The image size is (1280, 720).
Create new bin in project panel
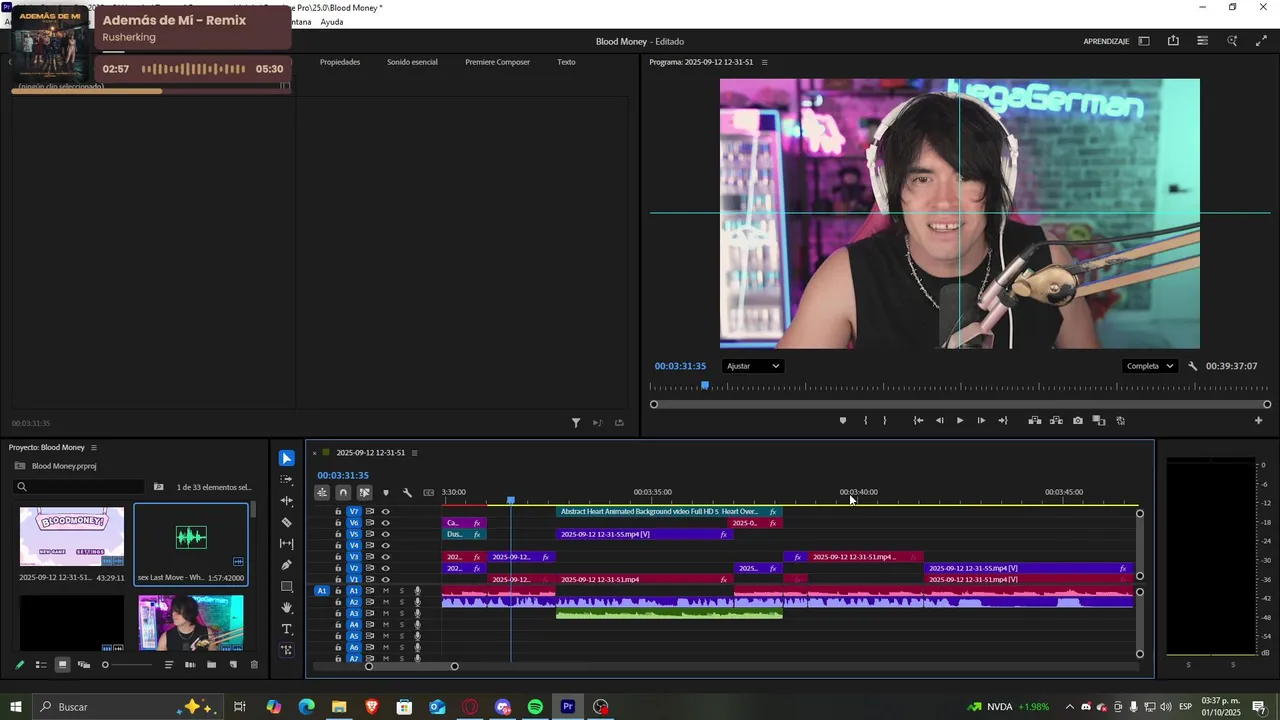point(211,665)
